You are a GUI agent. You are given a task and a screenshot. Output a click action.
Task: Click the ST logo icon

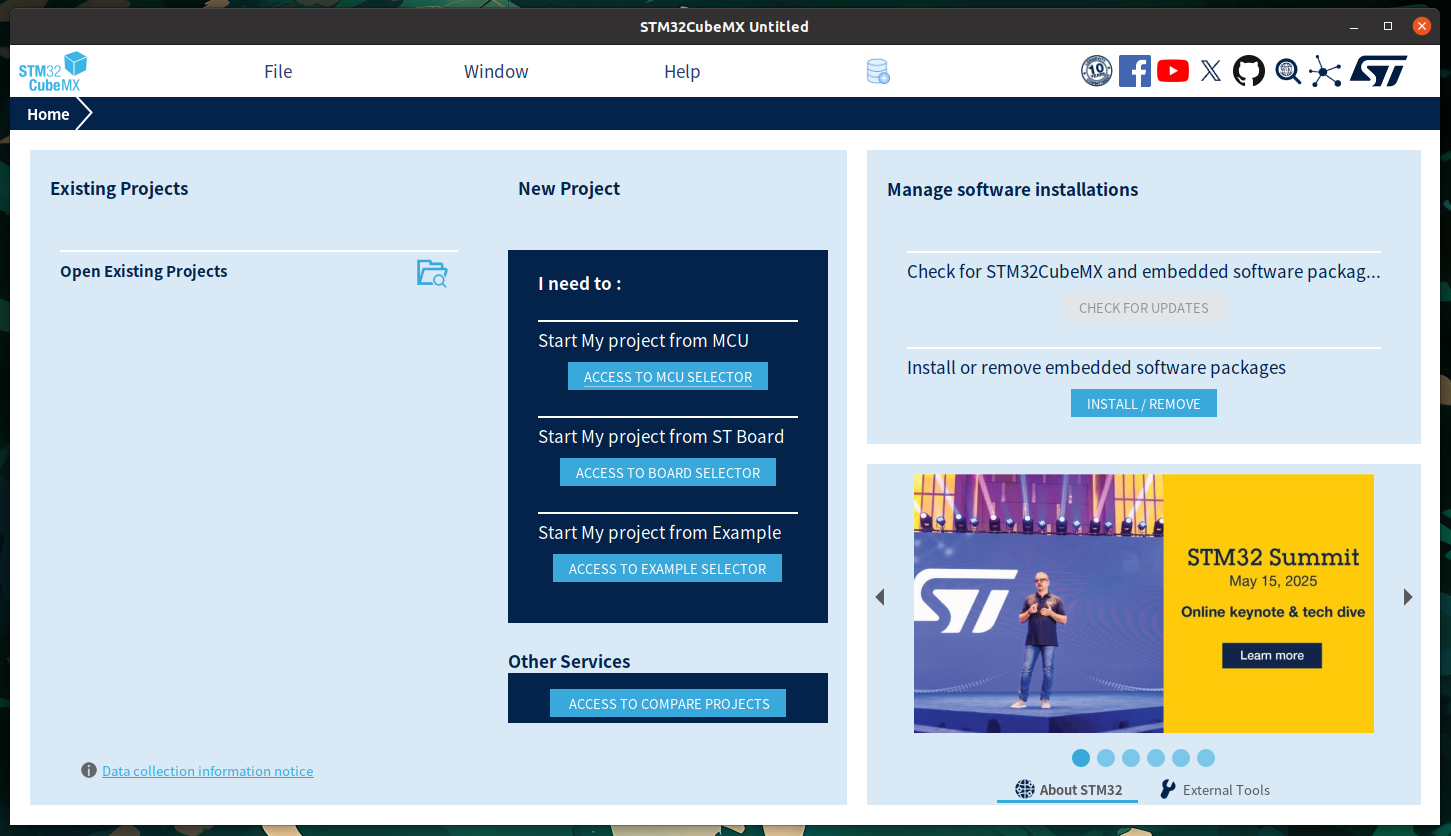[1379, 71]
